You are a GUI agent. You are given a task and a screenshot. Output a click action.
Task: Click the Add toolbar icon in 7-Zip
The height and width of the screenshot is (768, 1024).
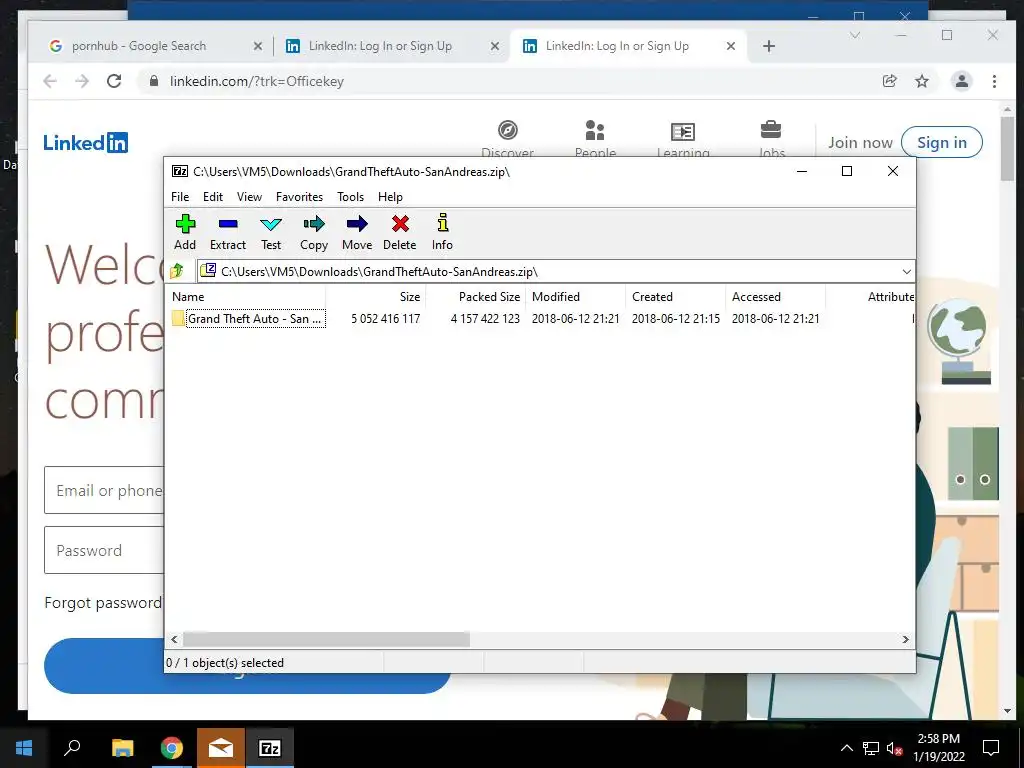pos(185,232)
